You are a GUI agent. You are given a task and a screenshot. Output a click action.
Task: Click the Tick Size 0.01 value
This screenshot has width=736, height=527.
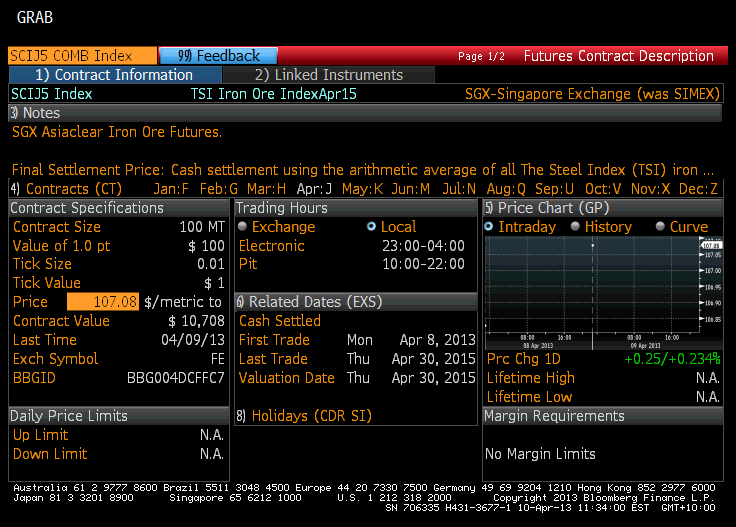(211, 264)
